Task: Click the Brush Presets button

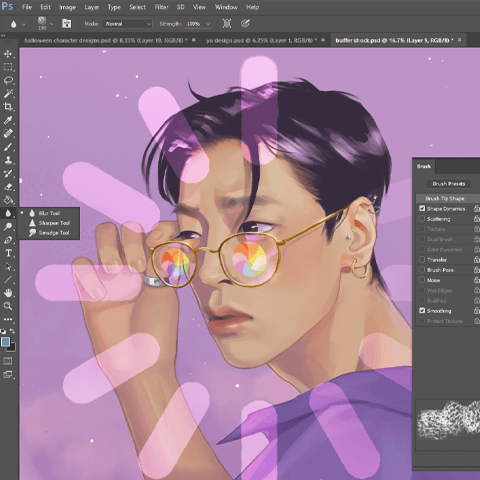Action: tap(449, 184)
